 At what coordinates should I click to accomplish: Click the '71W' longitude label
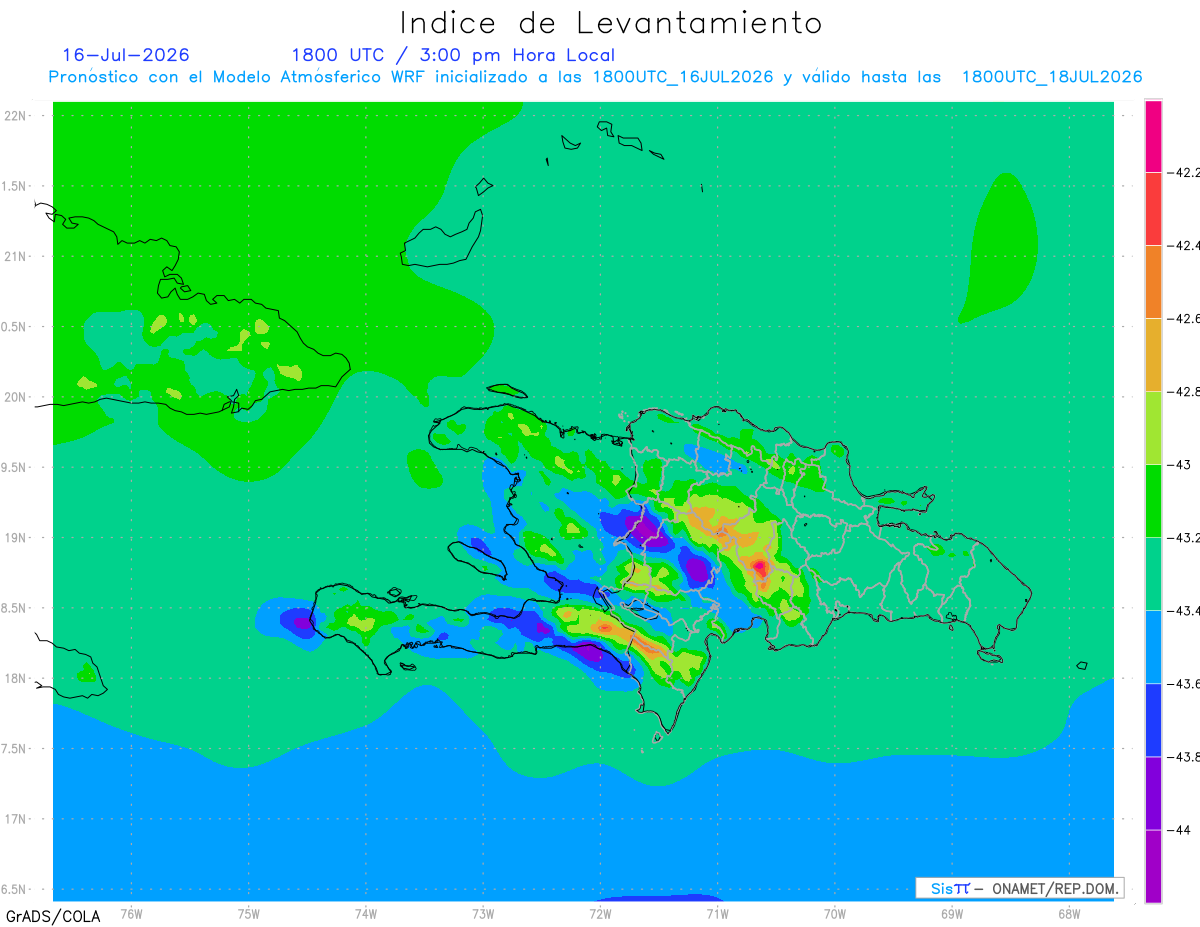(x=717, y=913)
